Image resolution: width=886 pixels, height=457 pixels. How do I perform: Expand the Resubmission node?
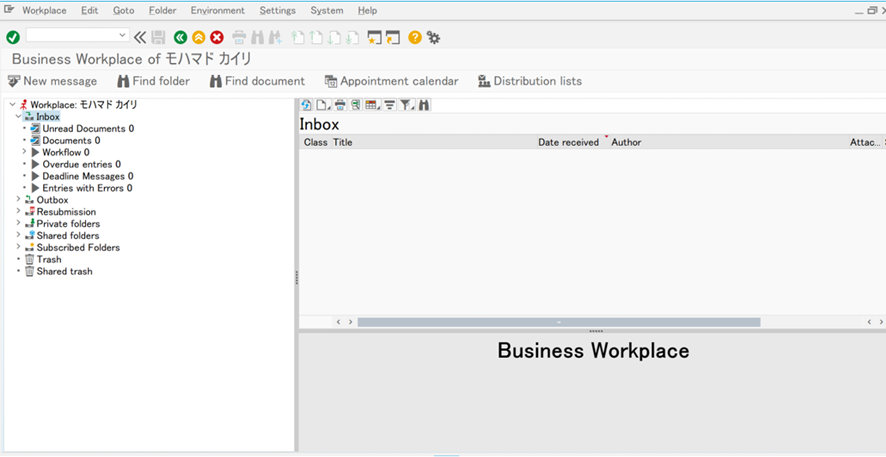click(x=18, y=211)
